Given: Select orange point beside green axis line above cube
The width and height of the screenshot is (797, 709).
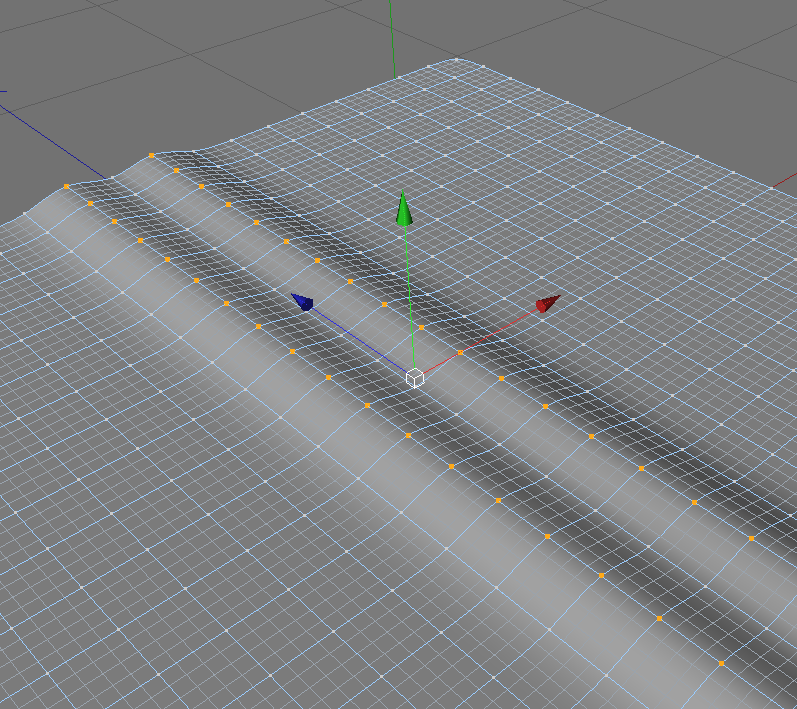Looking at the screenshot, I should click(421, 328).
